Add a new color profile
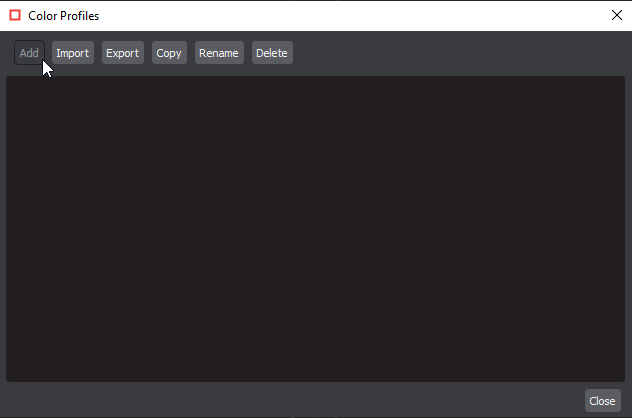The width and height of the screenshot is (632, 418). pos(29,53)
